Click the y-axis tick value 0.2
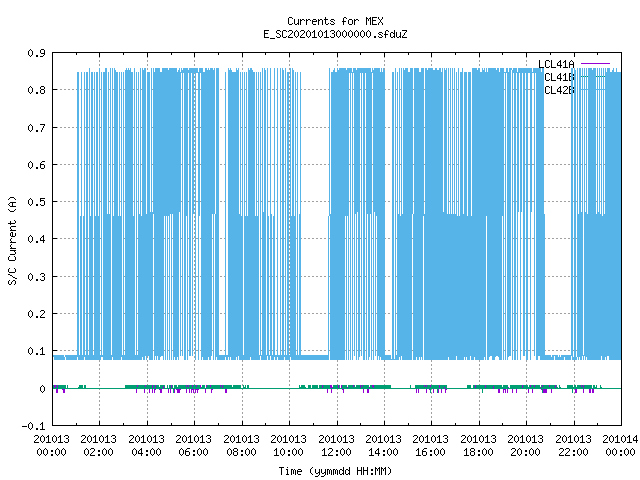640x480 pixels. pos(36,314)
